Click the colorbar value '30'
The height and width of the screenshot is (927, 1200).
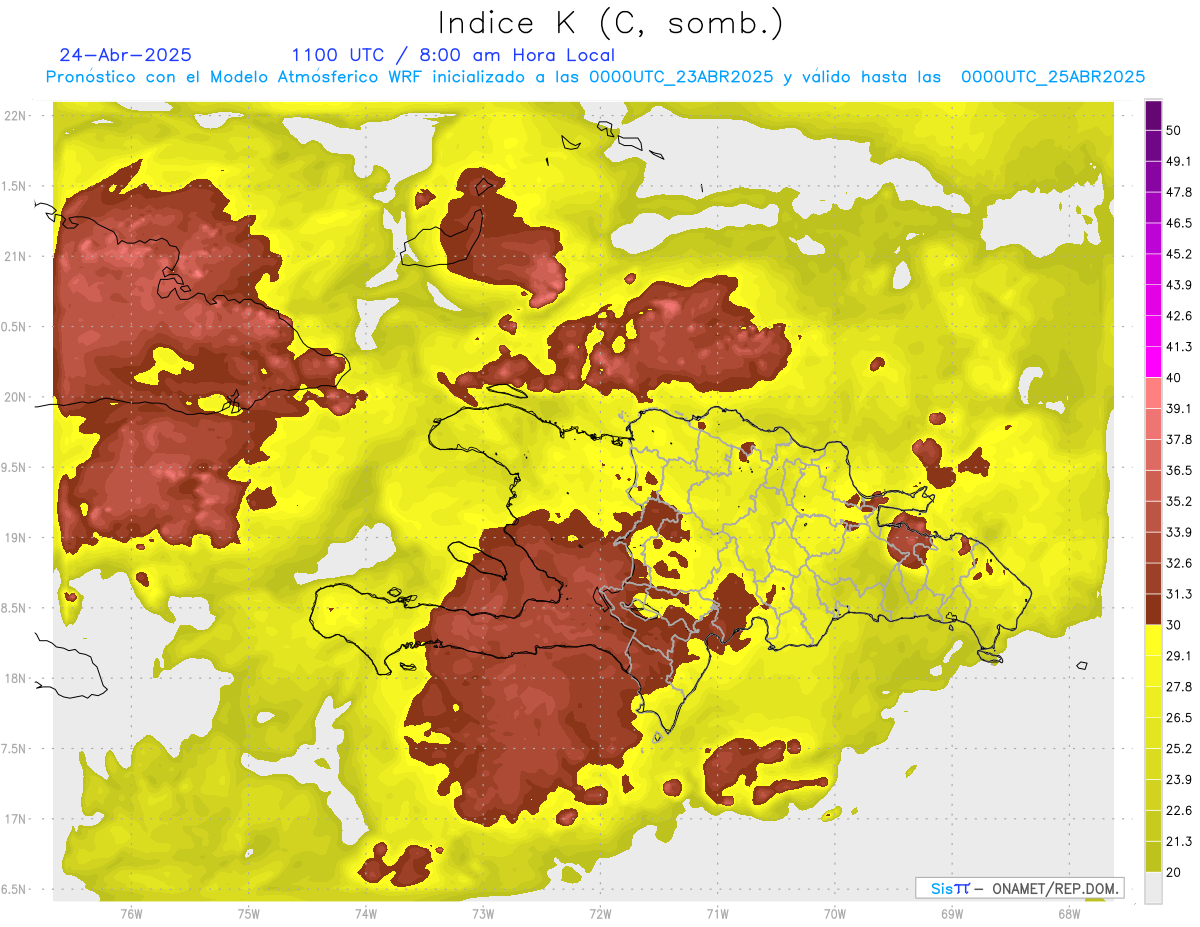pos(1174,625)
